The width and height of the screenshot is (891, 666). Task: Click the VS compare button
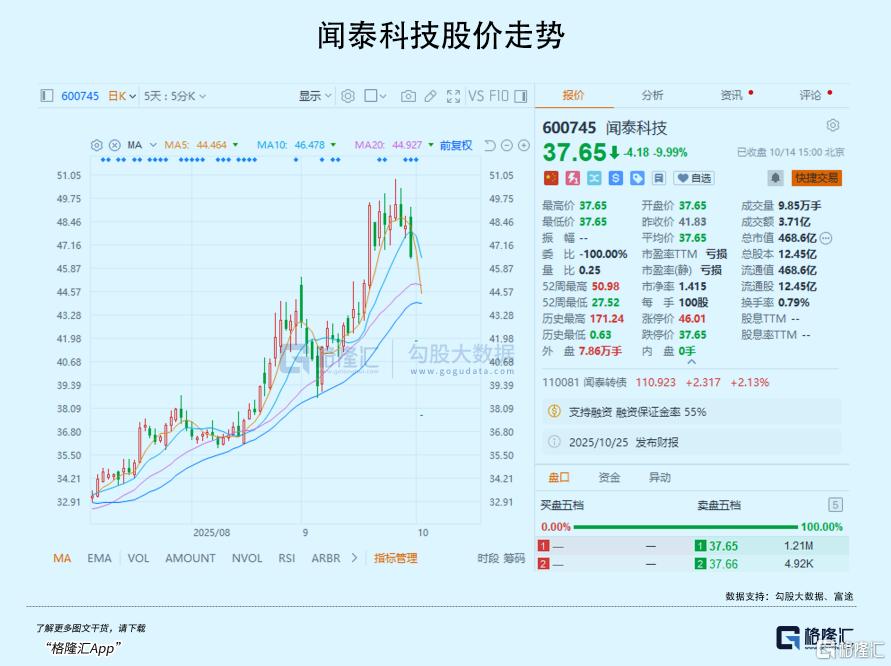476,96
